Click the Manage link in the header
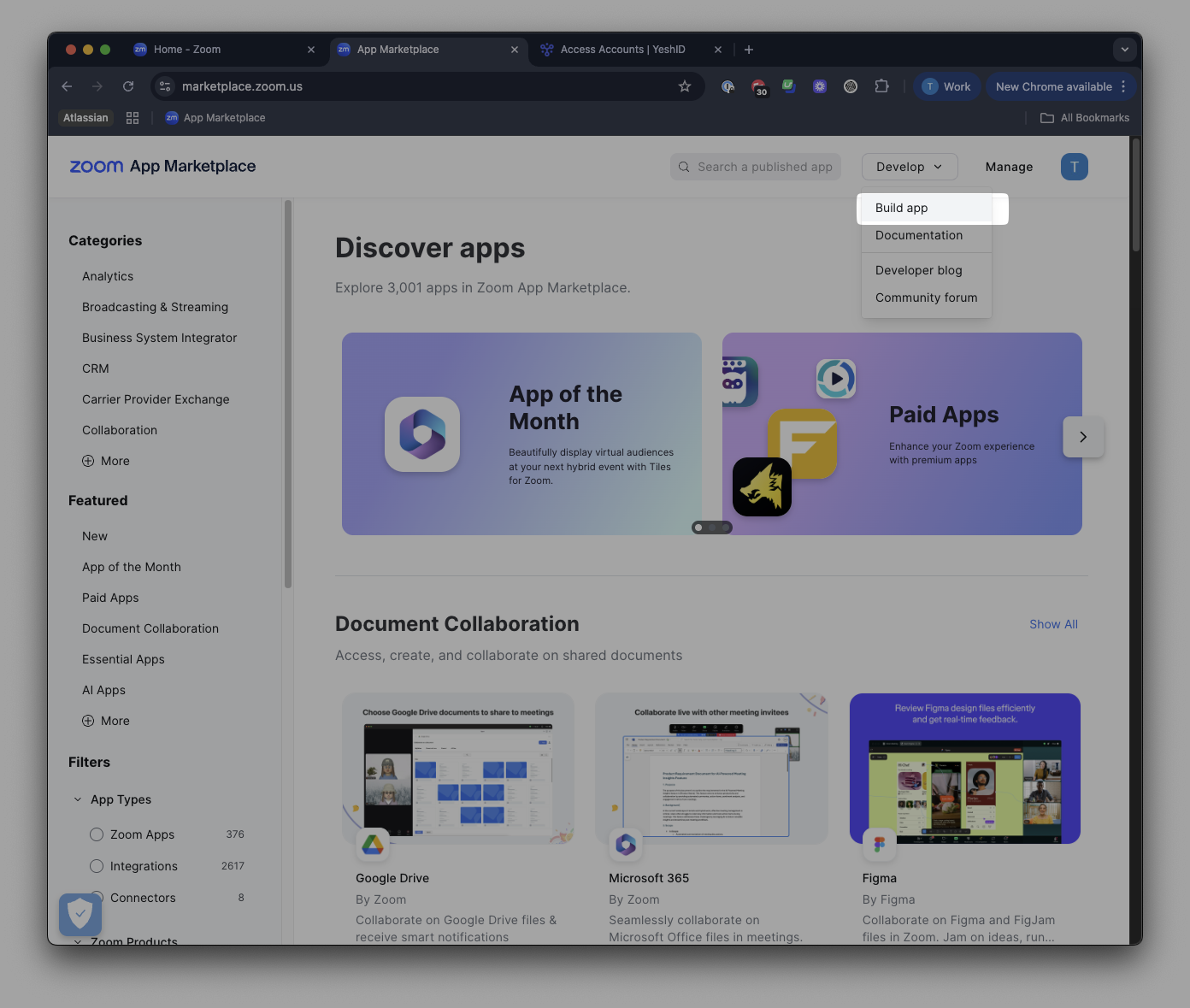The image size is (1190, 1008). [x=1009, y=167]
